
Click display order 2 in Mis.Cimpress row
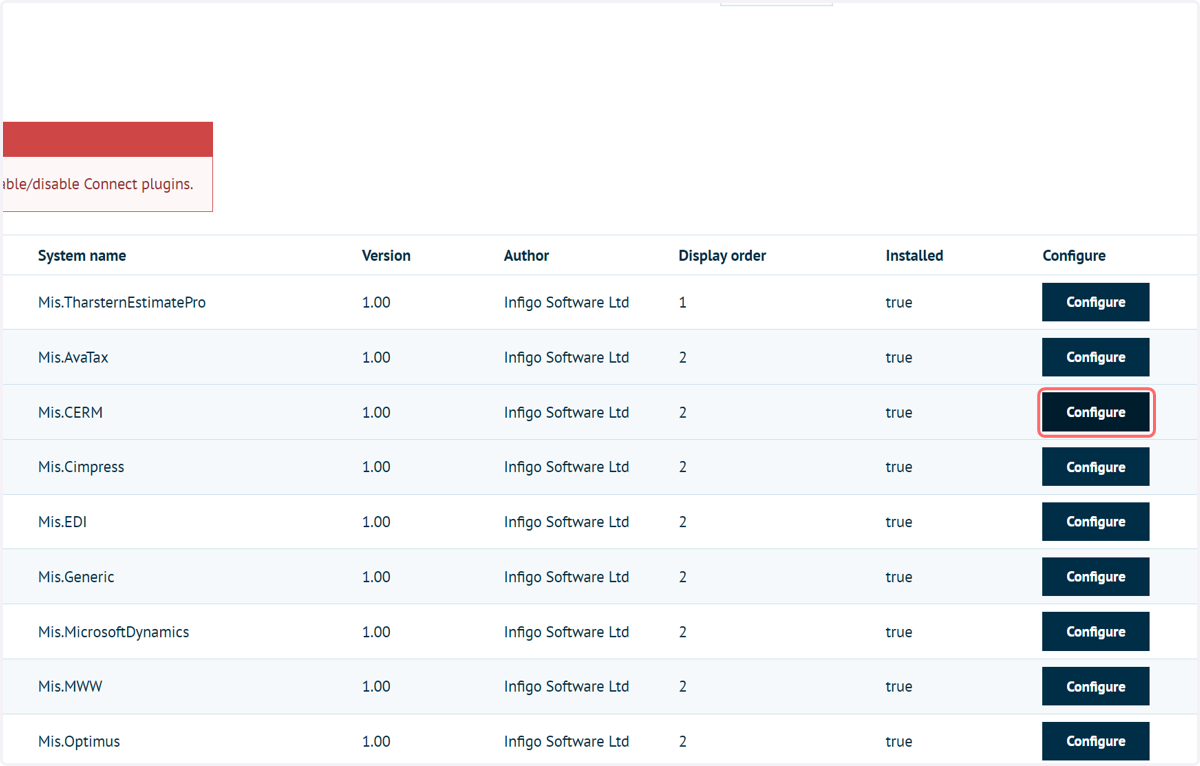tap(683, 467)
